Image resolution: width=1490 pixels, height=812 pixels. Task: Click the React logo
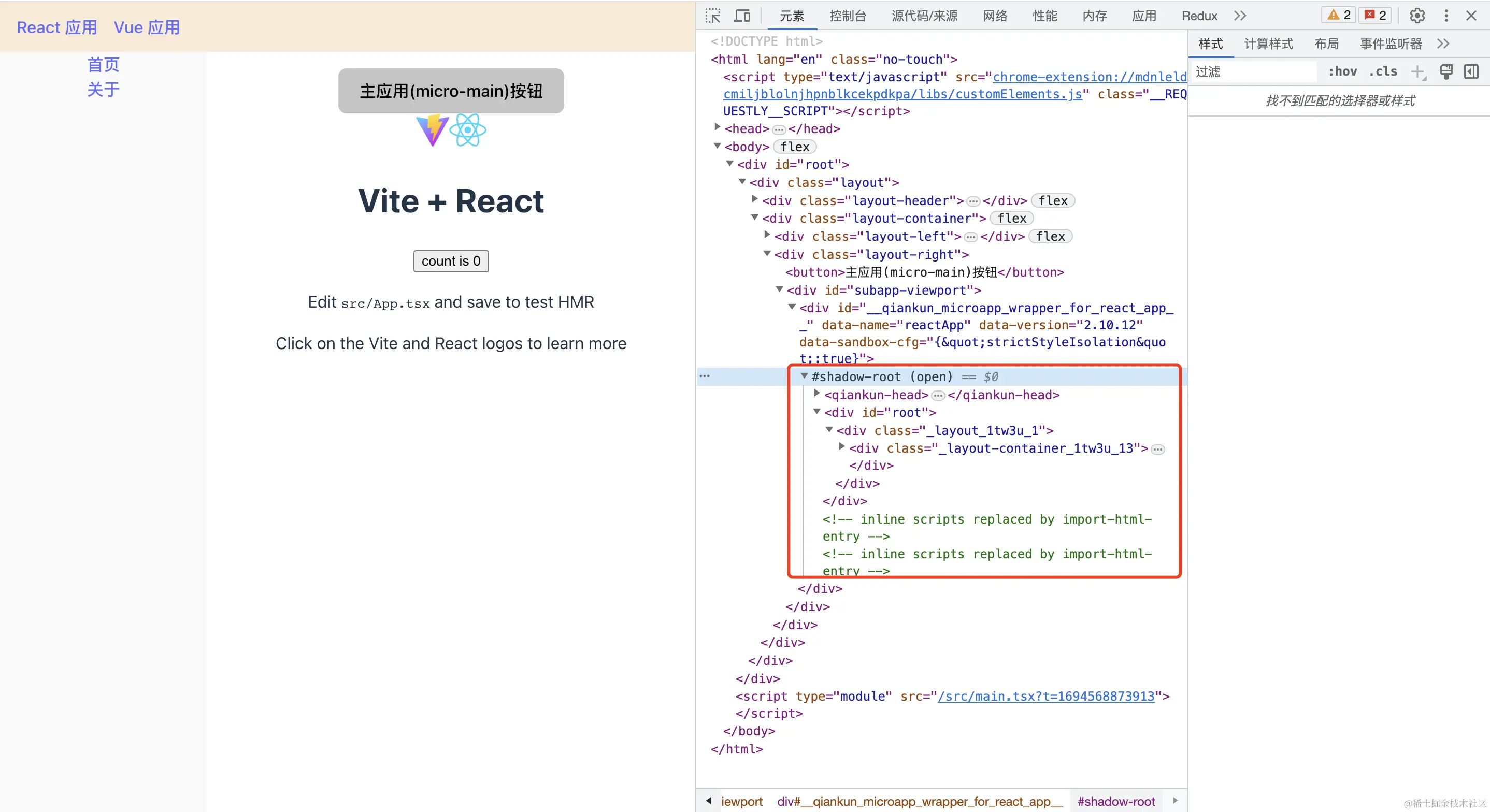(x=467, y=130)
